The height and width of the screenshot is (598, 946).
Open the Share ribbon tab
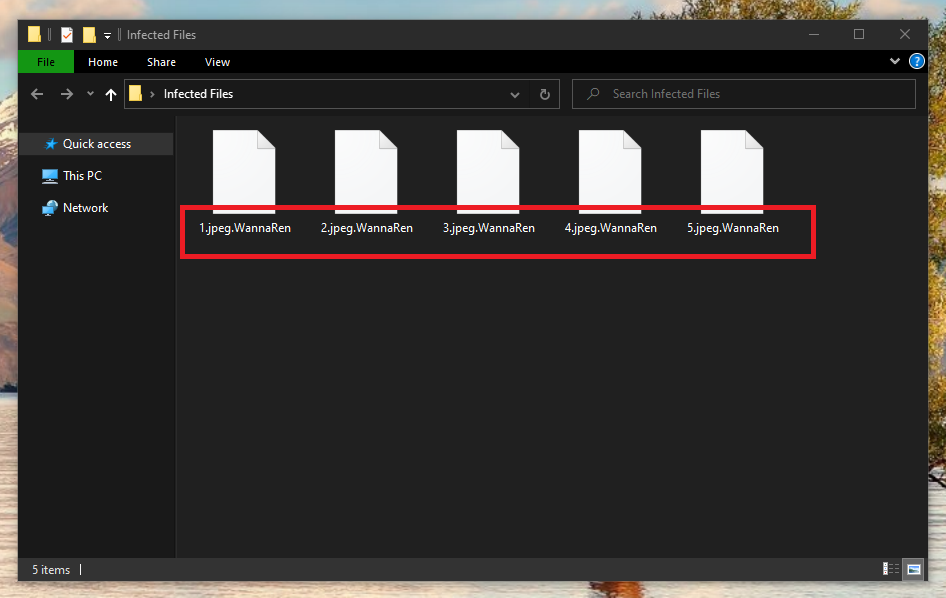click(x=161, y=62)
